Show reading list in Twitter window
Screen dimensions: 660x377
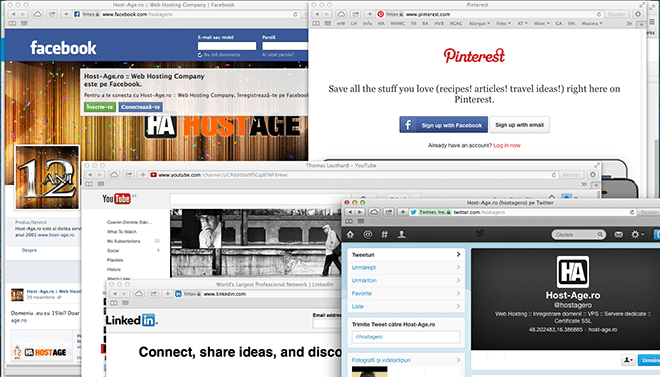(349, 221)
